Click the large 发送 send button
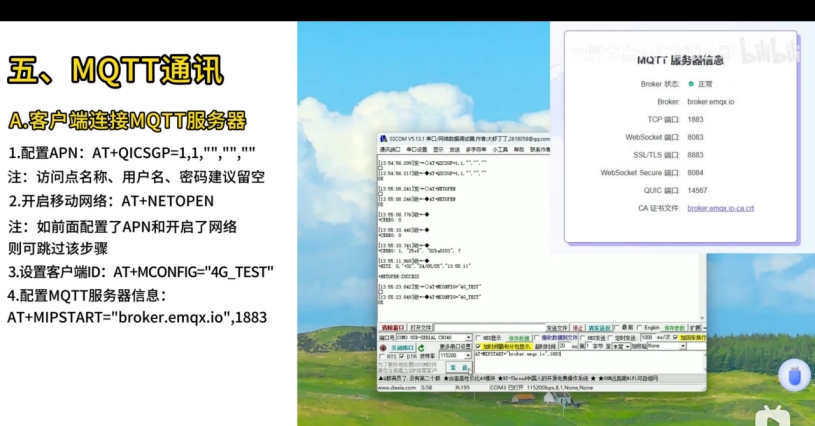The width and height of the screenshot is (815, 426). pos(459,367)
